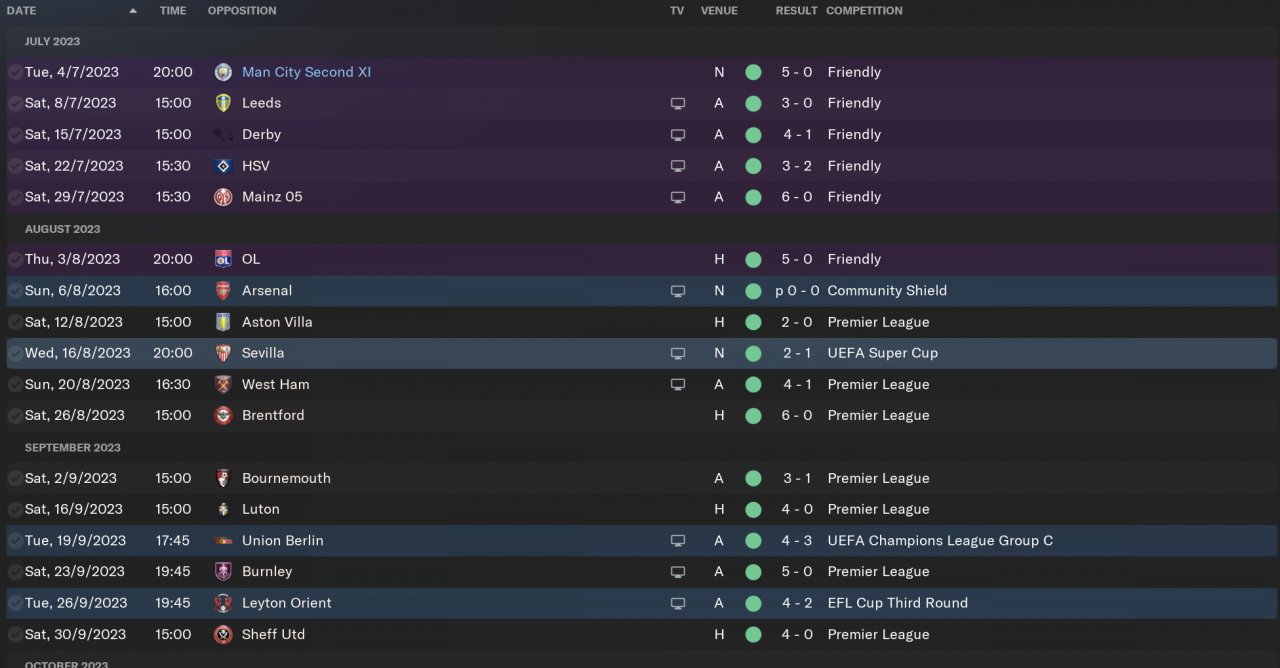Click the Arsenal club crest

[x=223, y=291]
